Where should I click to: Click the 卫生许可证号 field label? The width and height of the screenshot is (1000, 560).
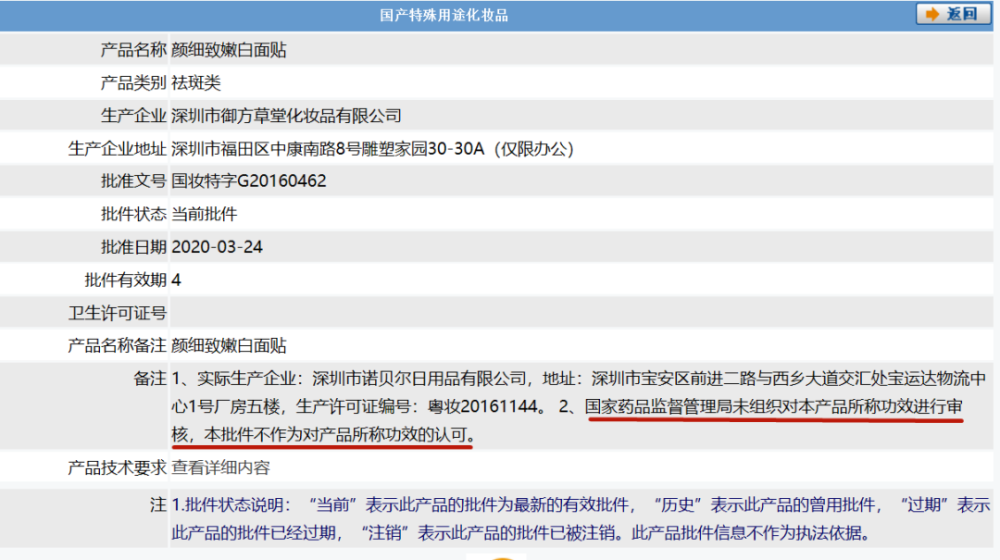click(x=117, y=313)
